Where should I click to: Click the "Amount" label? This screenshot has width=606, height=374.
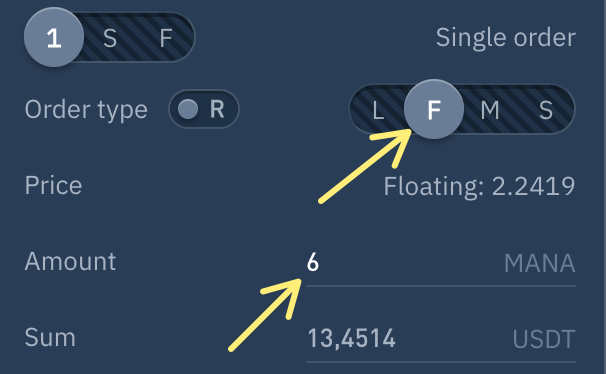(70, 262)
